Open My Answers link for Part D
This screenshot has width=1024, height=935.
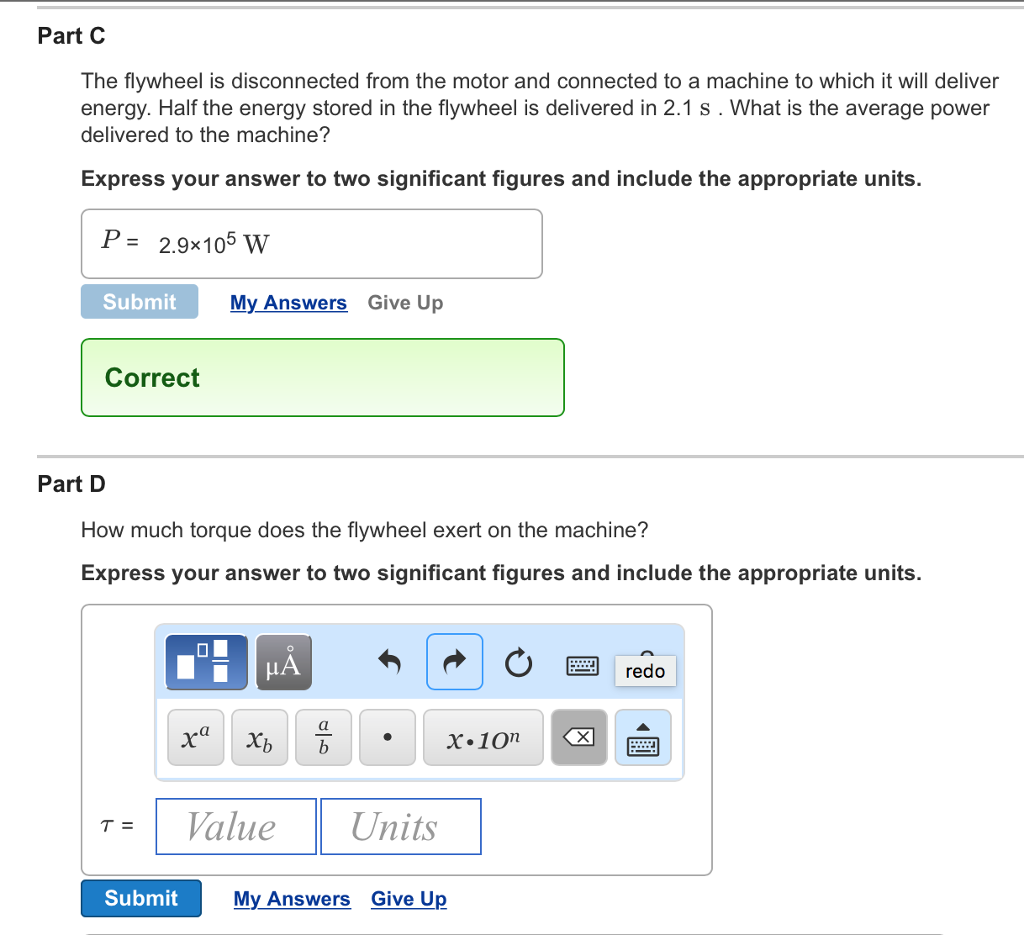tap(292, 899)
